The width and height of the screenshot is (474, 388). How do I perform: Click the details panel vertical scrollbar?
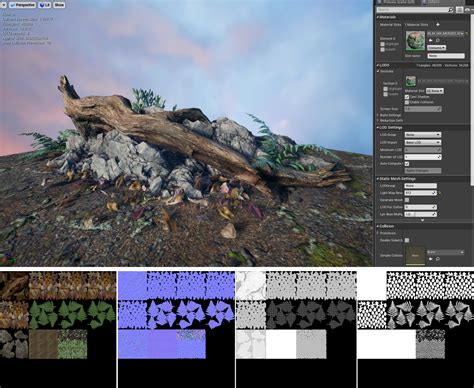point(472,100)
